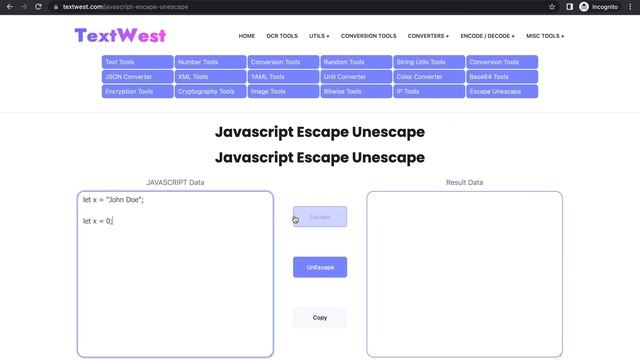Open the browser side panel icon

point(569,7)
